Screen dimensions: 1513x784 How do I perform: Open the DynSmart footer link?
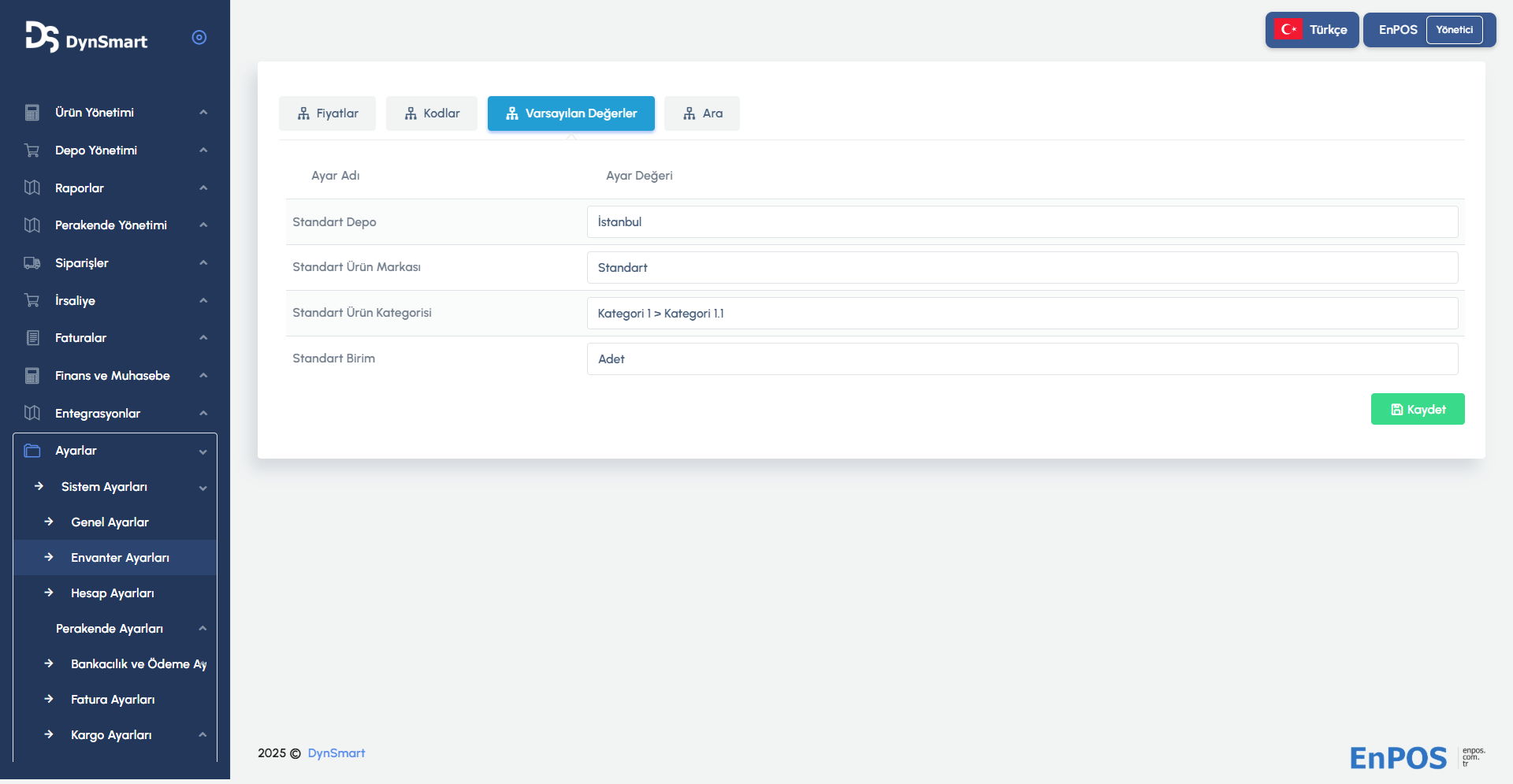pos(336,753)
